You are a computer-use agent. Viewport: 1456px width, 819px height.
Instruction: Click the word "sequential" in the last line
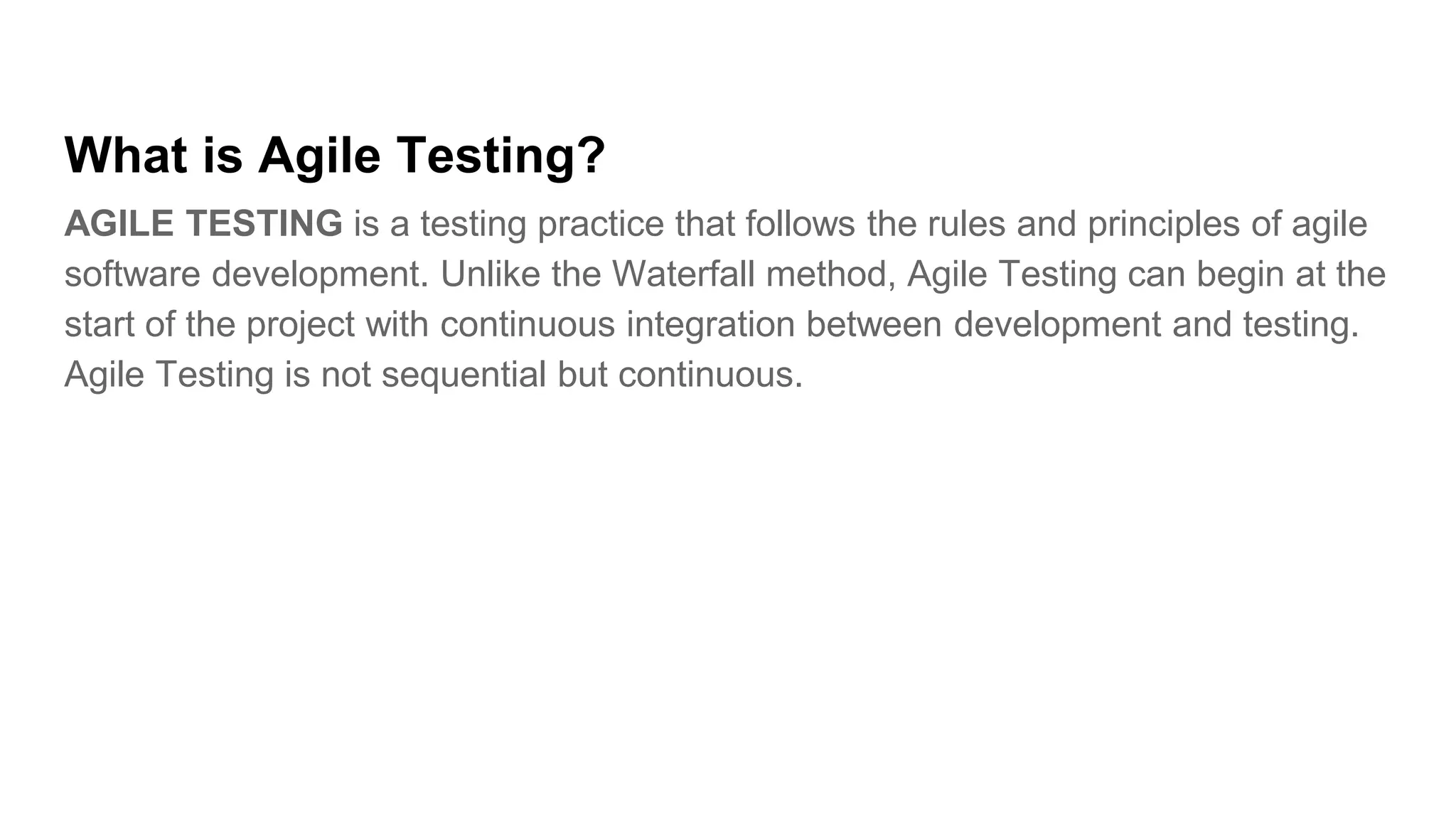tap(464, 374)
